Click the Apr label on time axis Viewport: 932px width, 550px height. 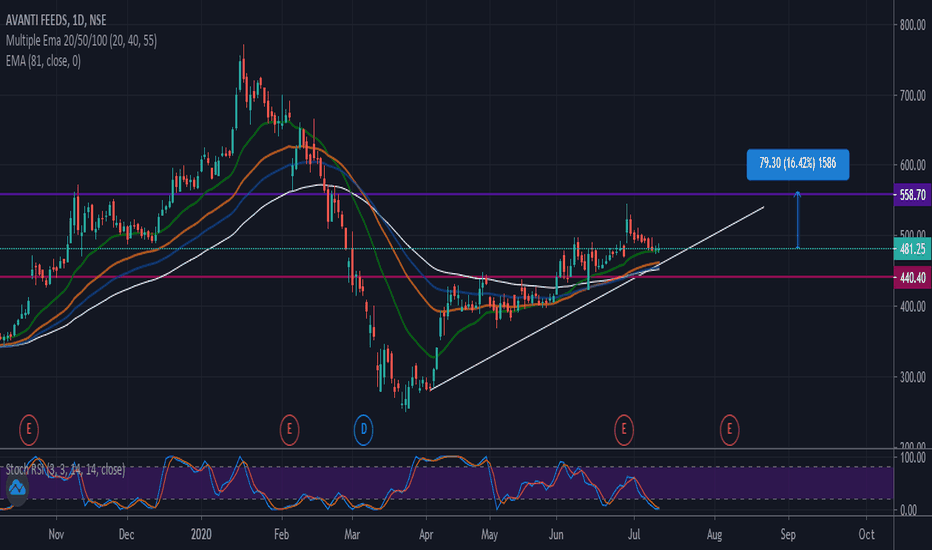tap(426, 534)
